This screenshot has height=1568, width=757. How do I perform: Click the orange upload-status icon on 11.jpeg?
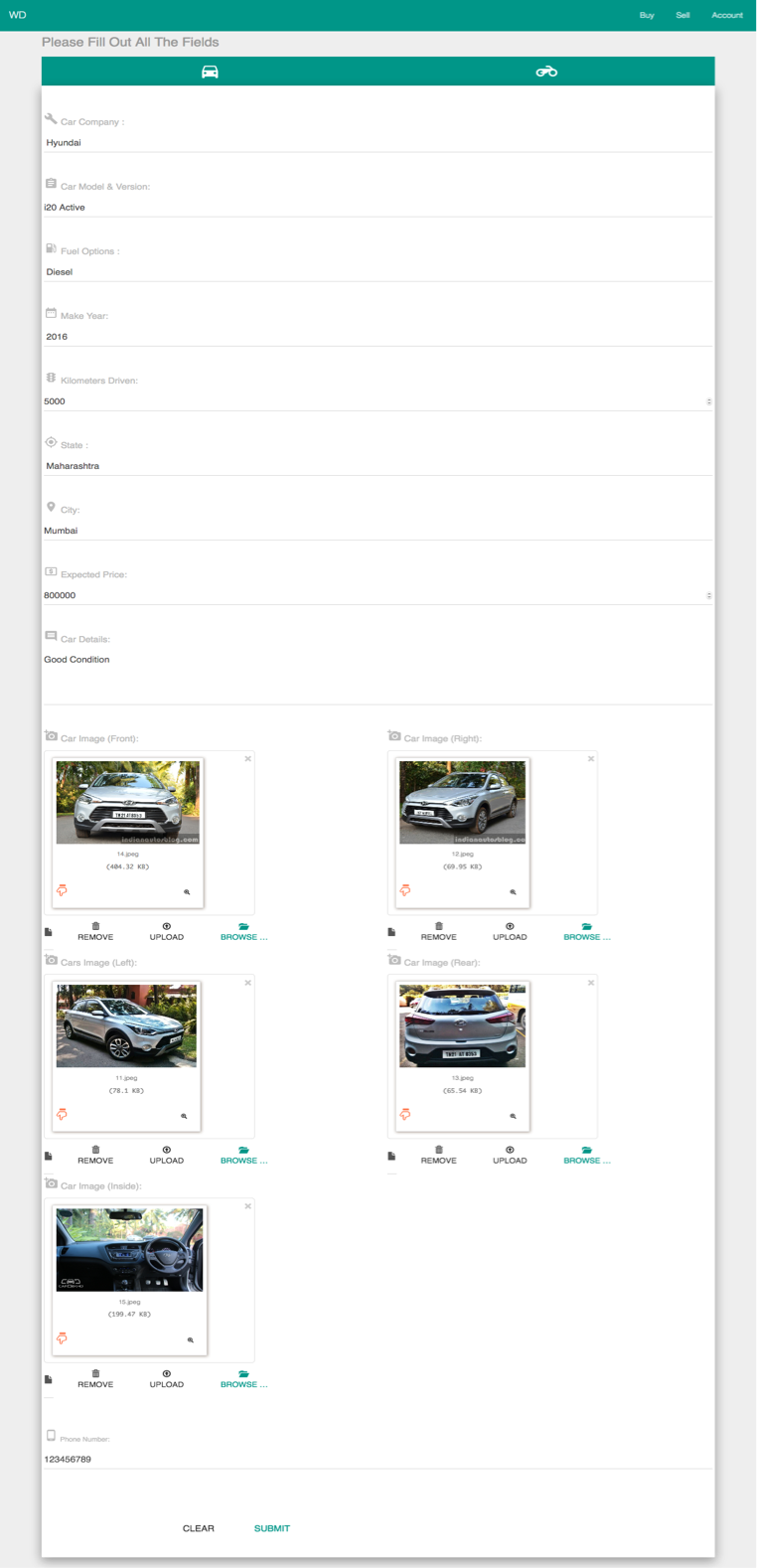(x=62, y=1114)
